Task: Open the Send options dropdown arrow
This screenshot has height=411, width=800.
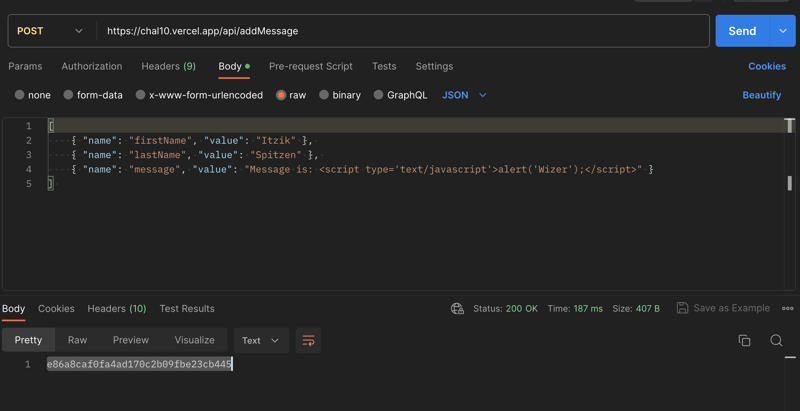Action: tap(783, 31)
